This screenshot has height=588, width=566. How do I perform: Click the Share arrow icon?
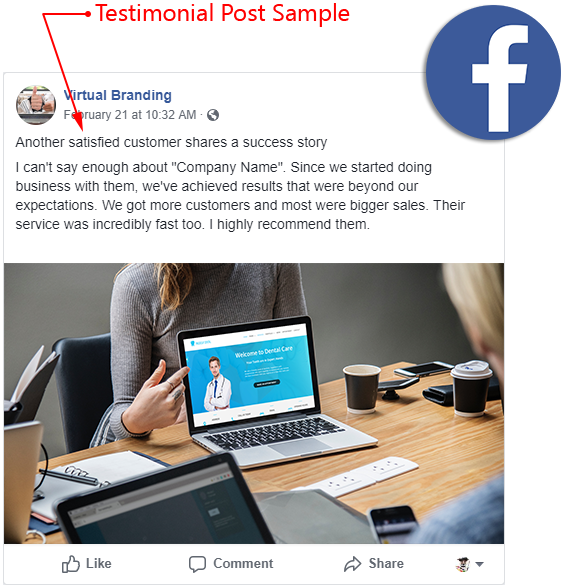click(x=352, y=564)
